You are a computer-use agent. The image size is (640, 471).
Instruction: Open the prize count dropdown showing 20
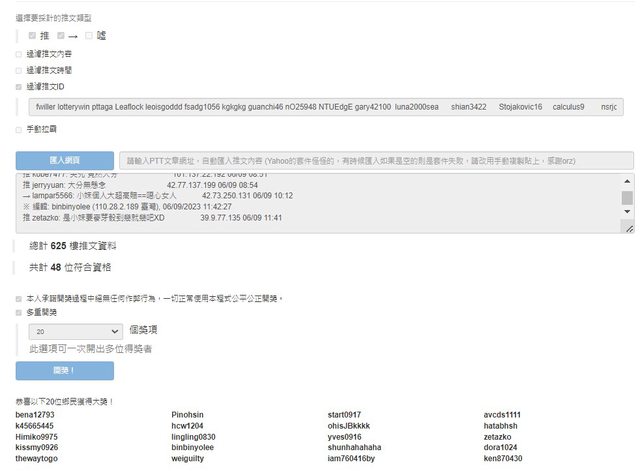[76, 331]
